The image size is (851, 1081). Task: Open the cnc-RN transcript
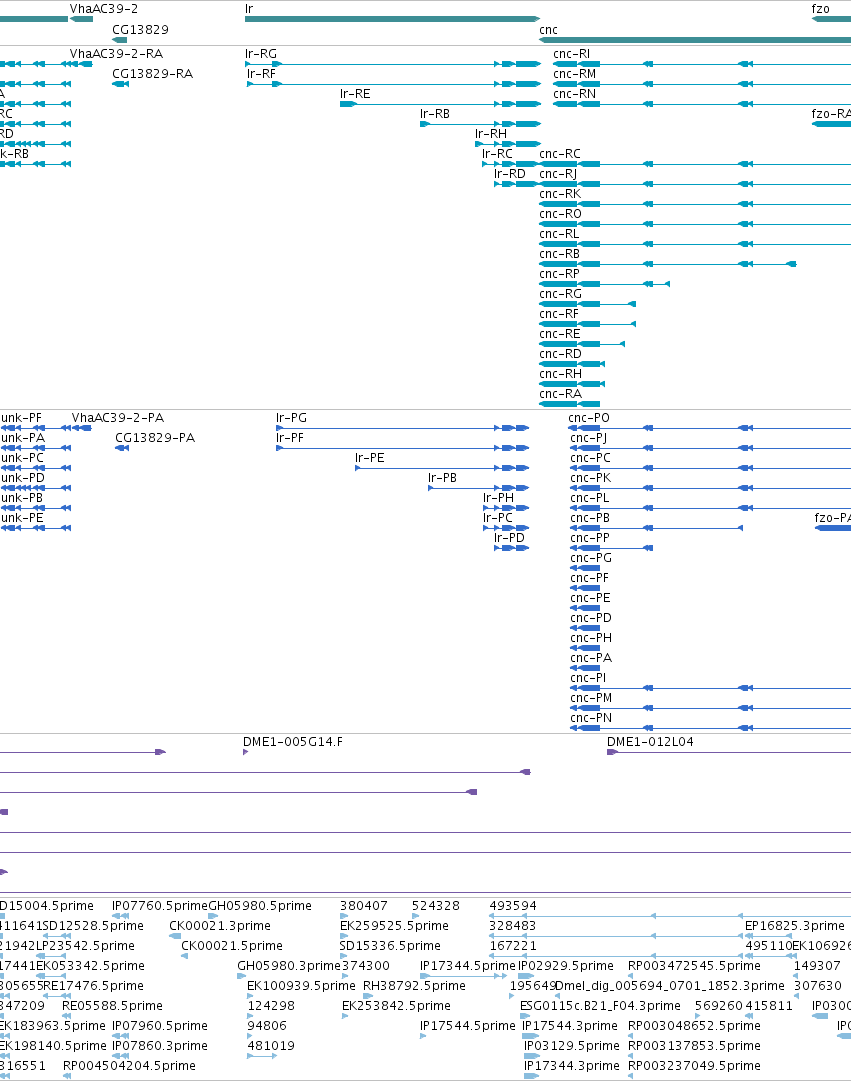click(x=574, y=94)
